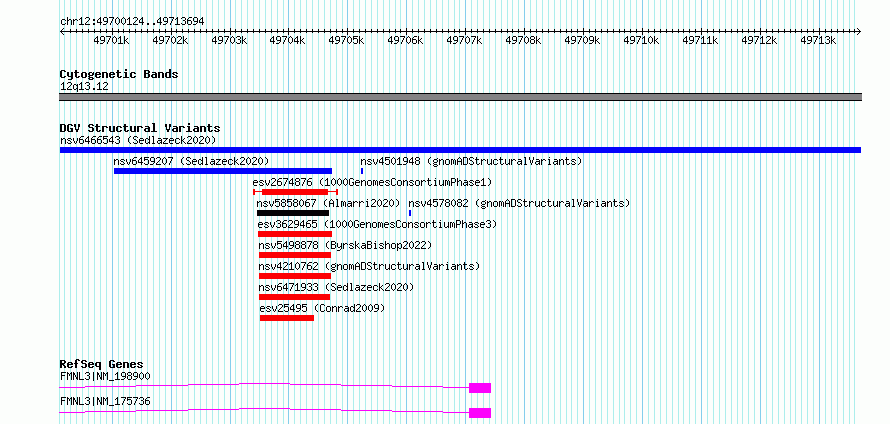Click the right arrowhead of the ruler
Image resolution: width=890 pixels, height=424 pixels.
(859, 32)
